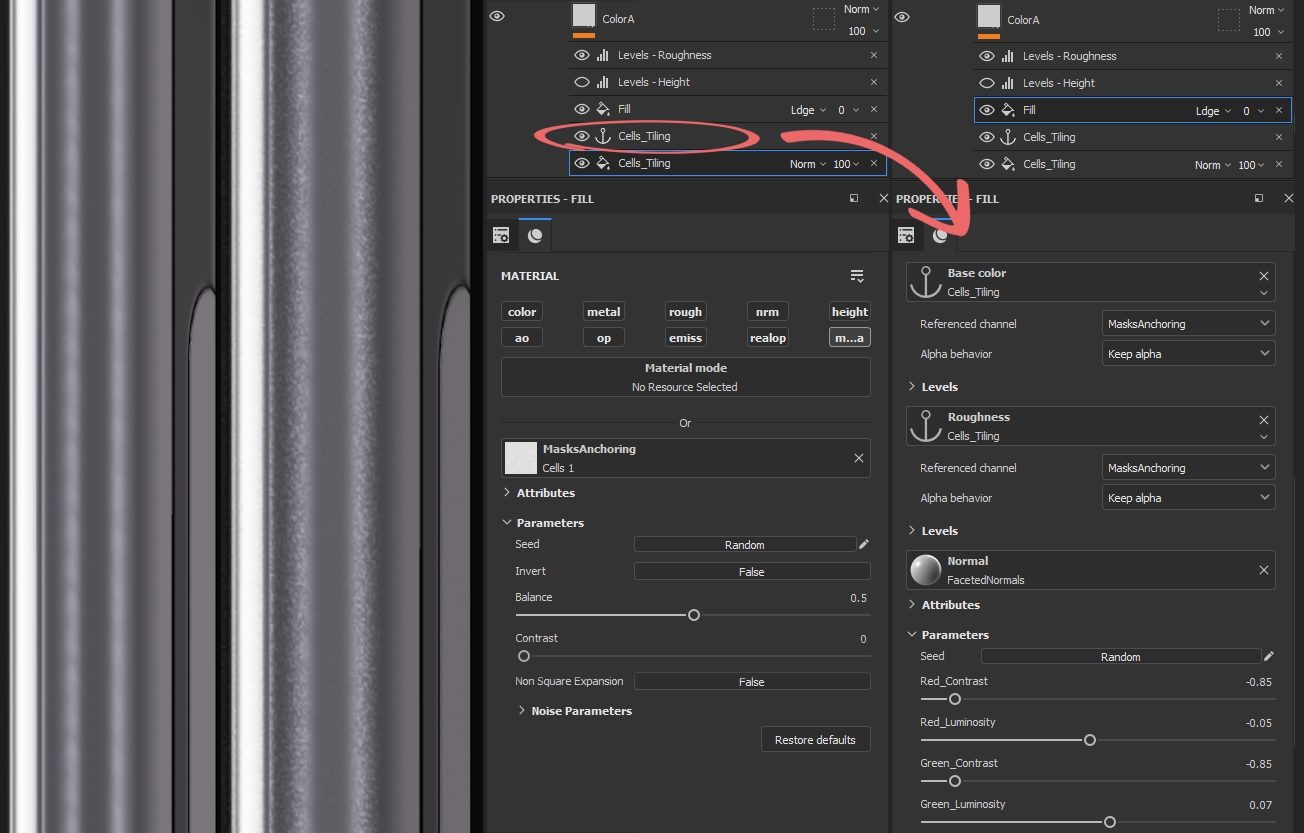Hide the selected Fill effect in right stack

click(987, 110)
